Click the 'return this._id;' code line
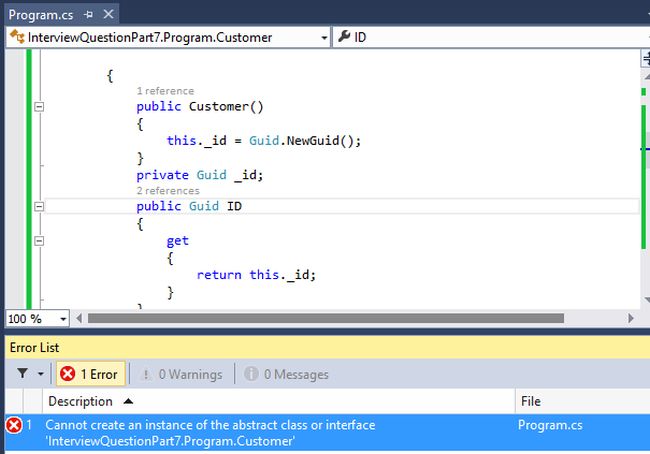650x454 pixels. 256,275
